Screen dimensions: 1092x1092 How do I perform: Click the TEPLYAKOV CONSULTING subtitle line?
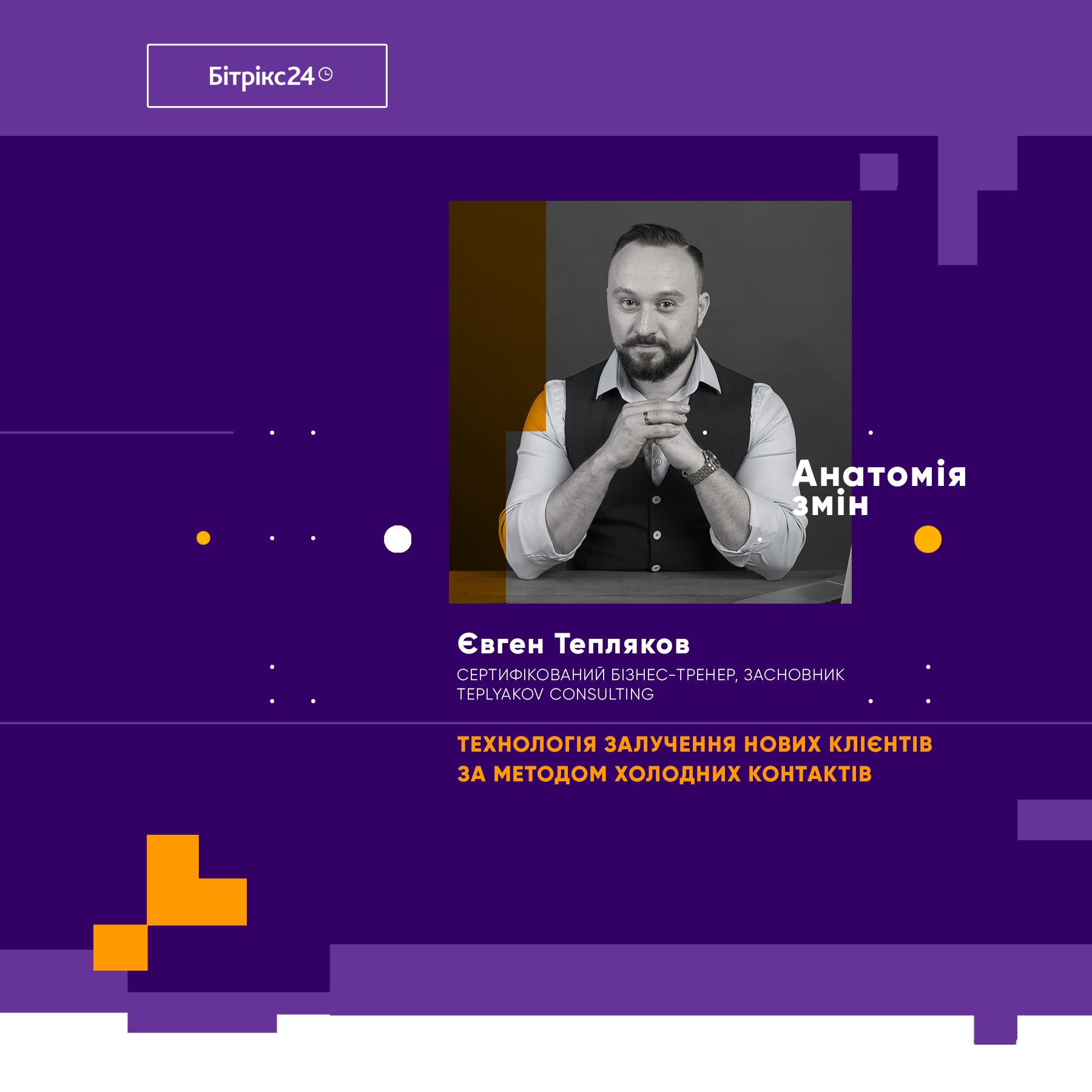click(555, 694)
